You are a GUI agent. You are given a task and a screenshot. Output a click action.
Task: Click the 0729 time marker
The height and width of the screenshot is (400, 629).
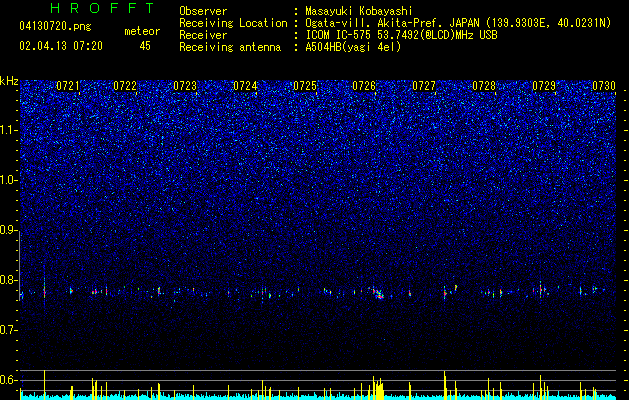[544, 86]
